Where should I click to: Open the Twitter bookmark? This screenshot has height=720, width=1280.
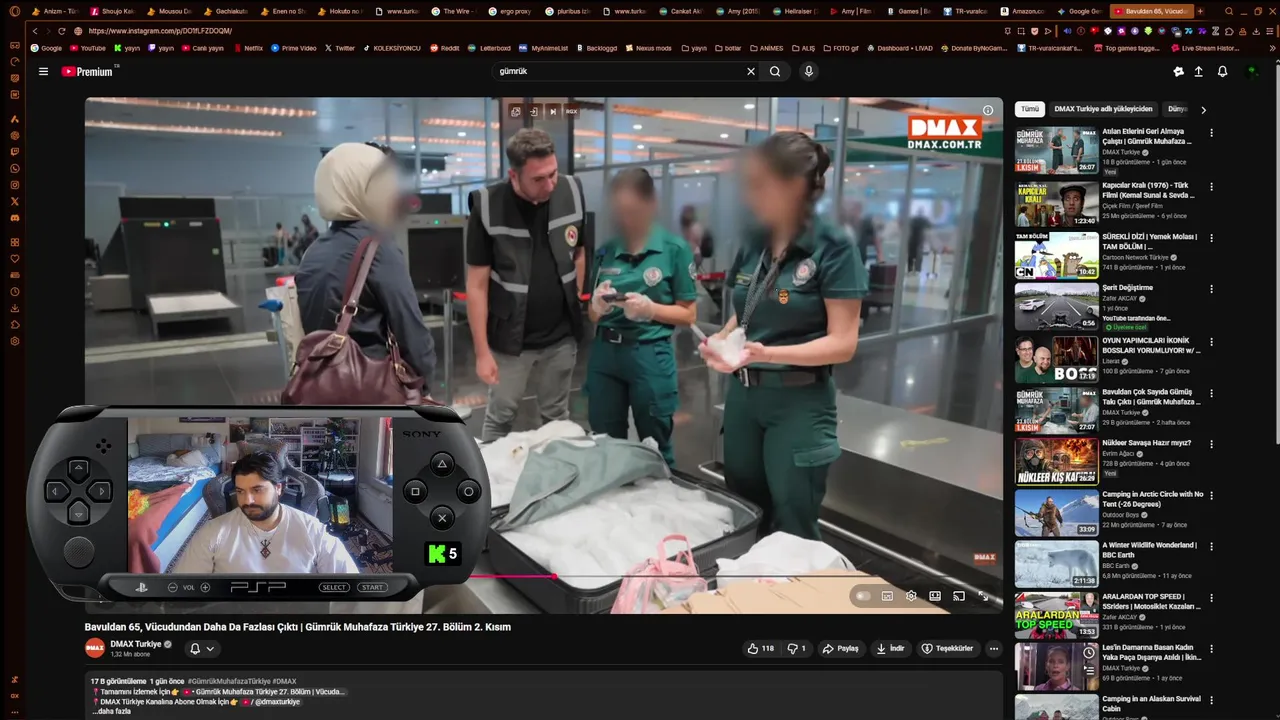(x=339, y=48)
